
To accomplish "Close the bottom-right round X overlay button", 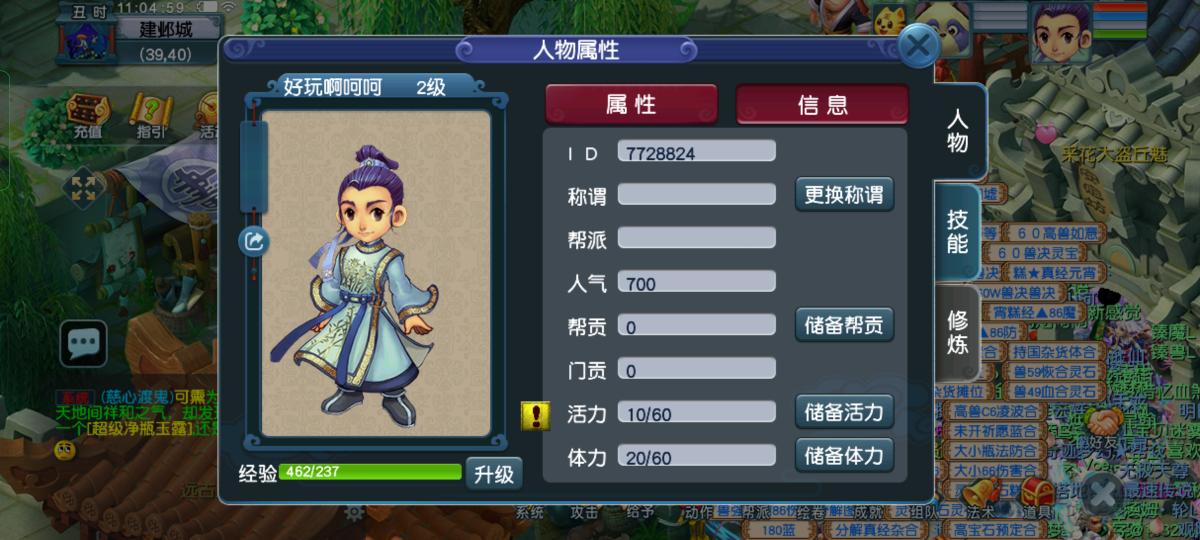I will 1103,492.
